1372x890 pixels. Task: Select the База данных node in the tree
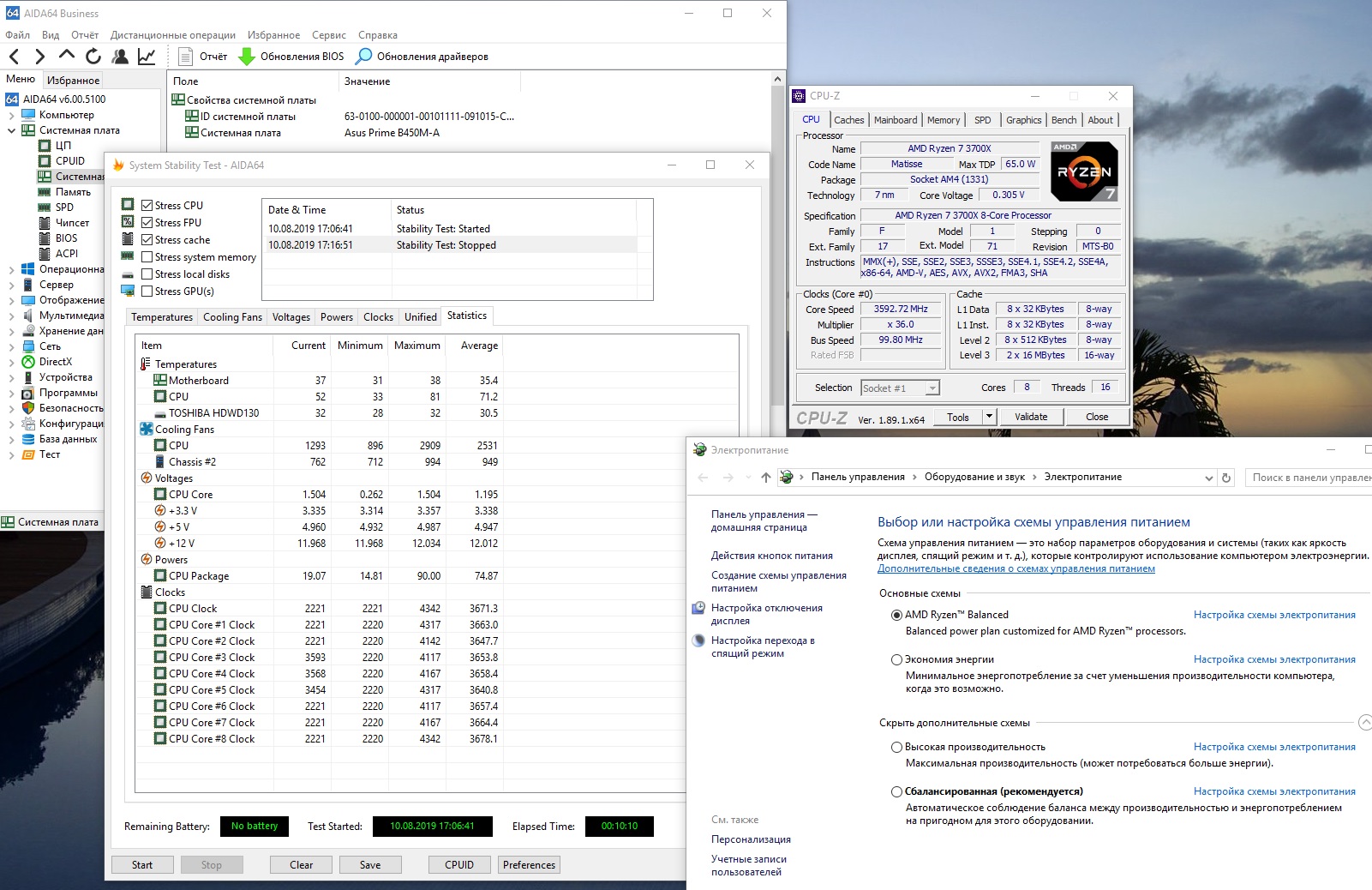click(x=69, y=439)
